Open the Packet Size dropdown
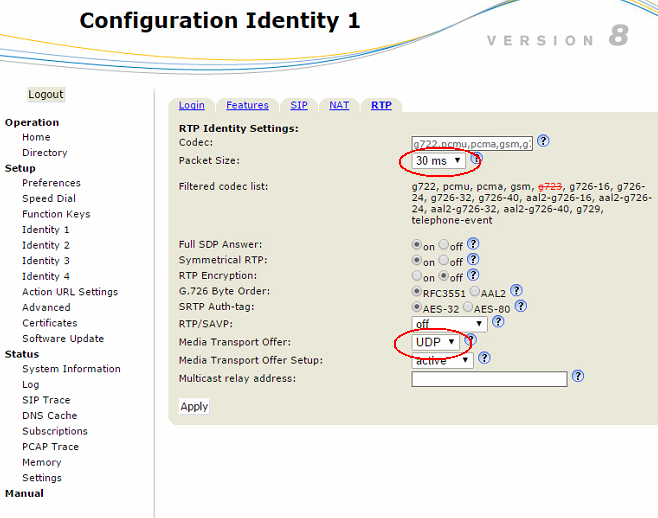 439,161
